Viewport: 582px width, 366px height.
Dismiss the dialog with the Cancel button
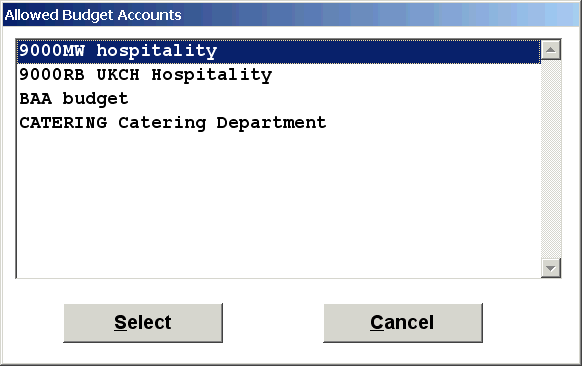point(403,323)
